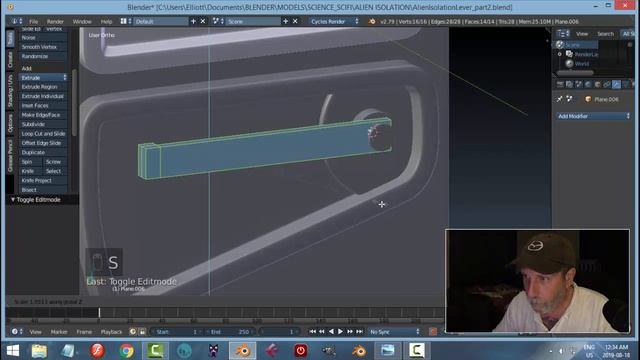This screenshot has width=640, height=360.
Task: Open the Help menu
Action: pyautogui.click(x=106, y=21)
